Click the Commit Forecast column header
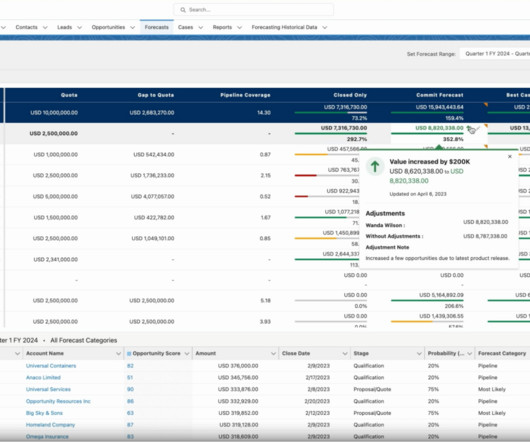Viewport: 530px width, 442px height. coord(440,95)
